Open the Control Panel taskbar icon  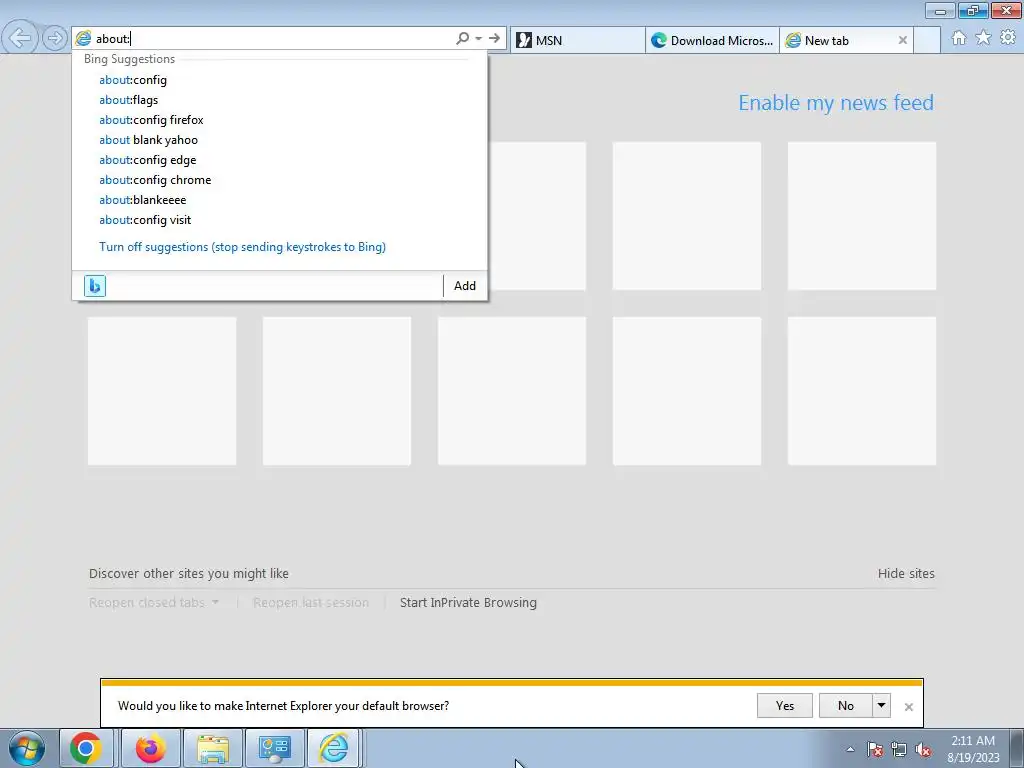(274, 748)
